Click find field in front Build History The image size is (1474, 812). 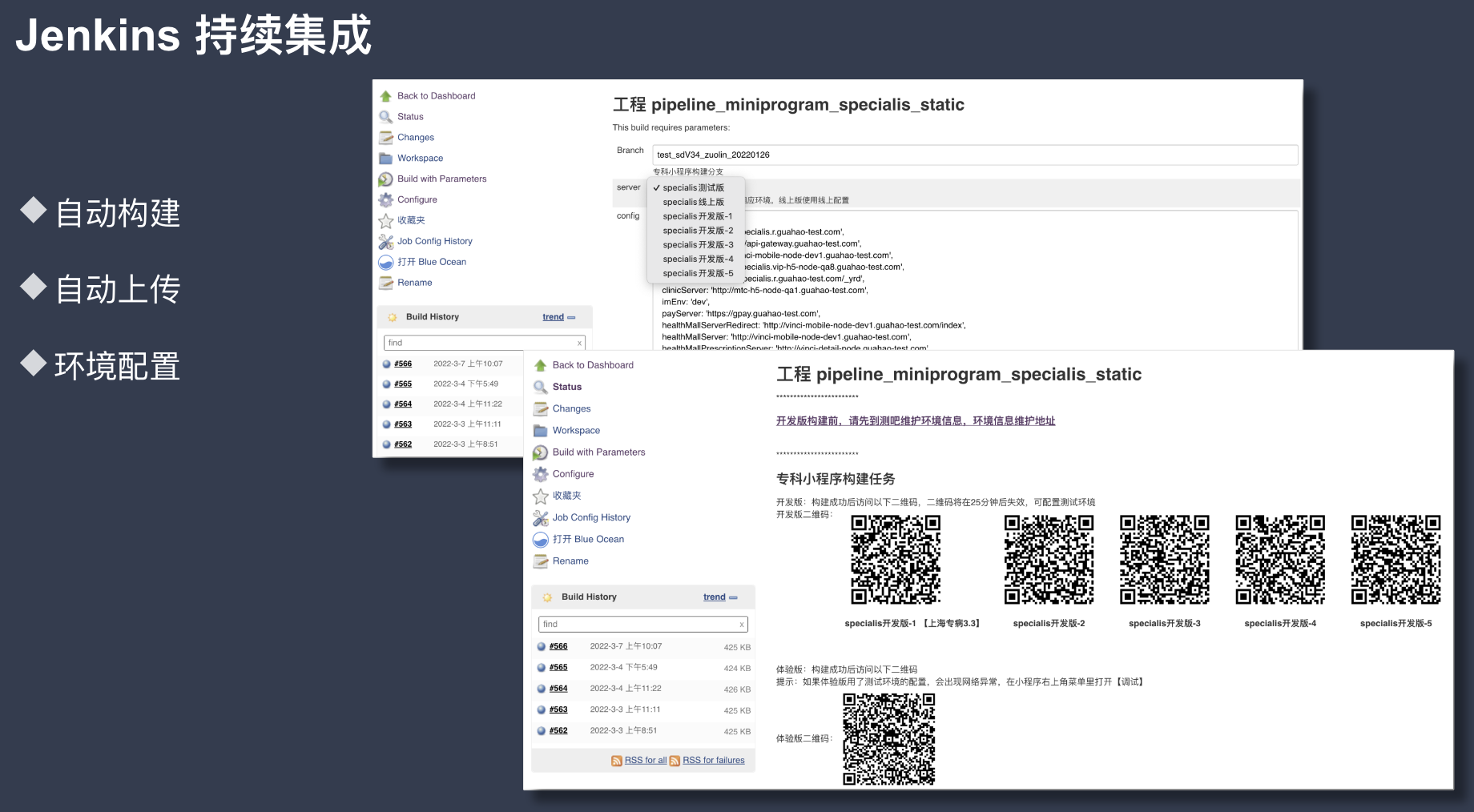coord(642,625)
